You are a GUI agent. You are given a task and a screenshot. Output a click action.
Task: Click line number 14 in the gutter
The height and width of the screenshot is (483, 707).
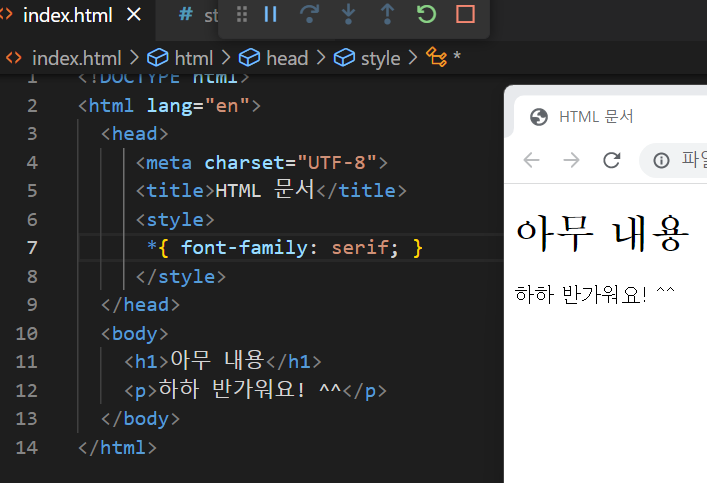tap(27, 447)
